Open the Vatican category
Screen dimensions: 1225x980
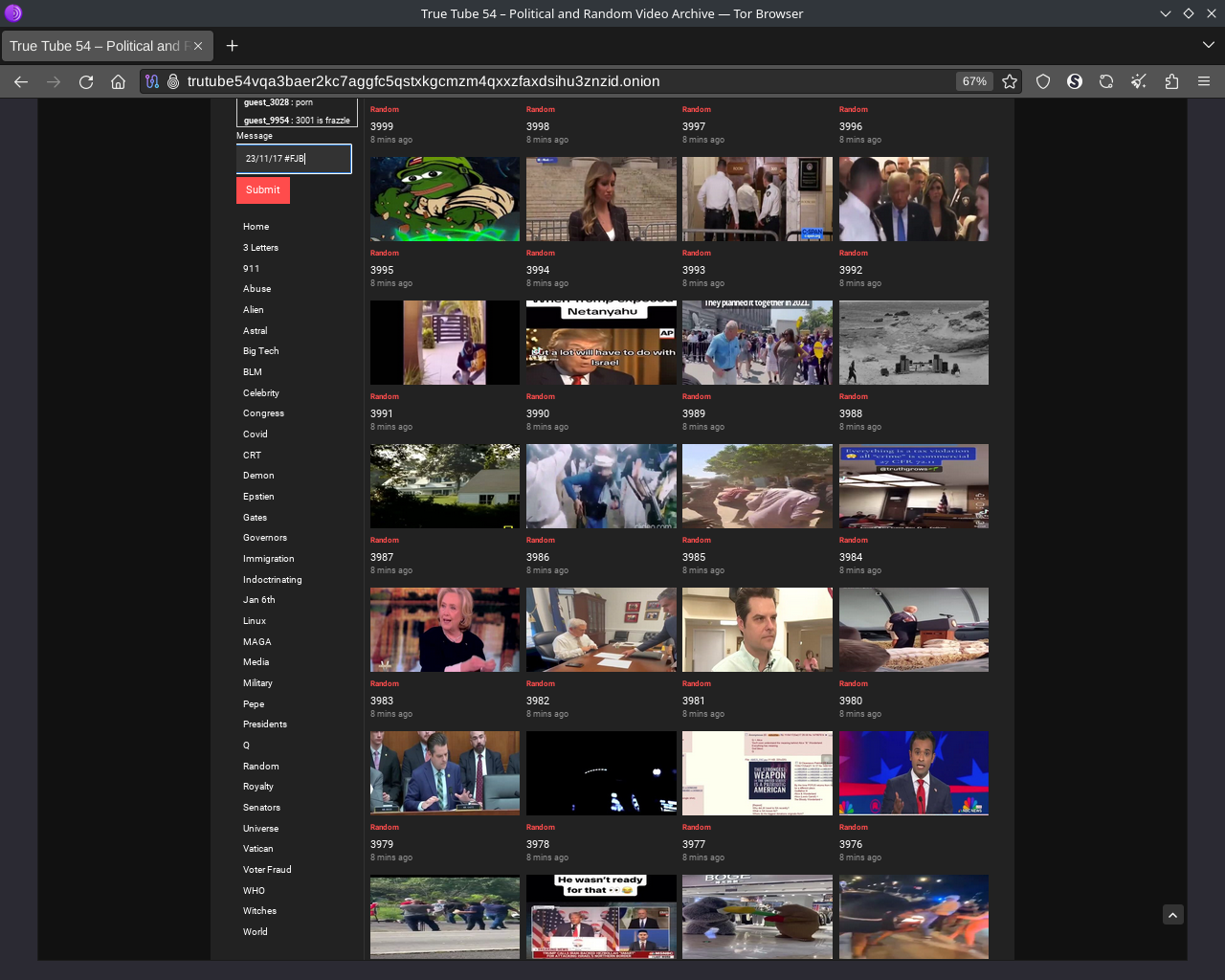(257, 849)
